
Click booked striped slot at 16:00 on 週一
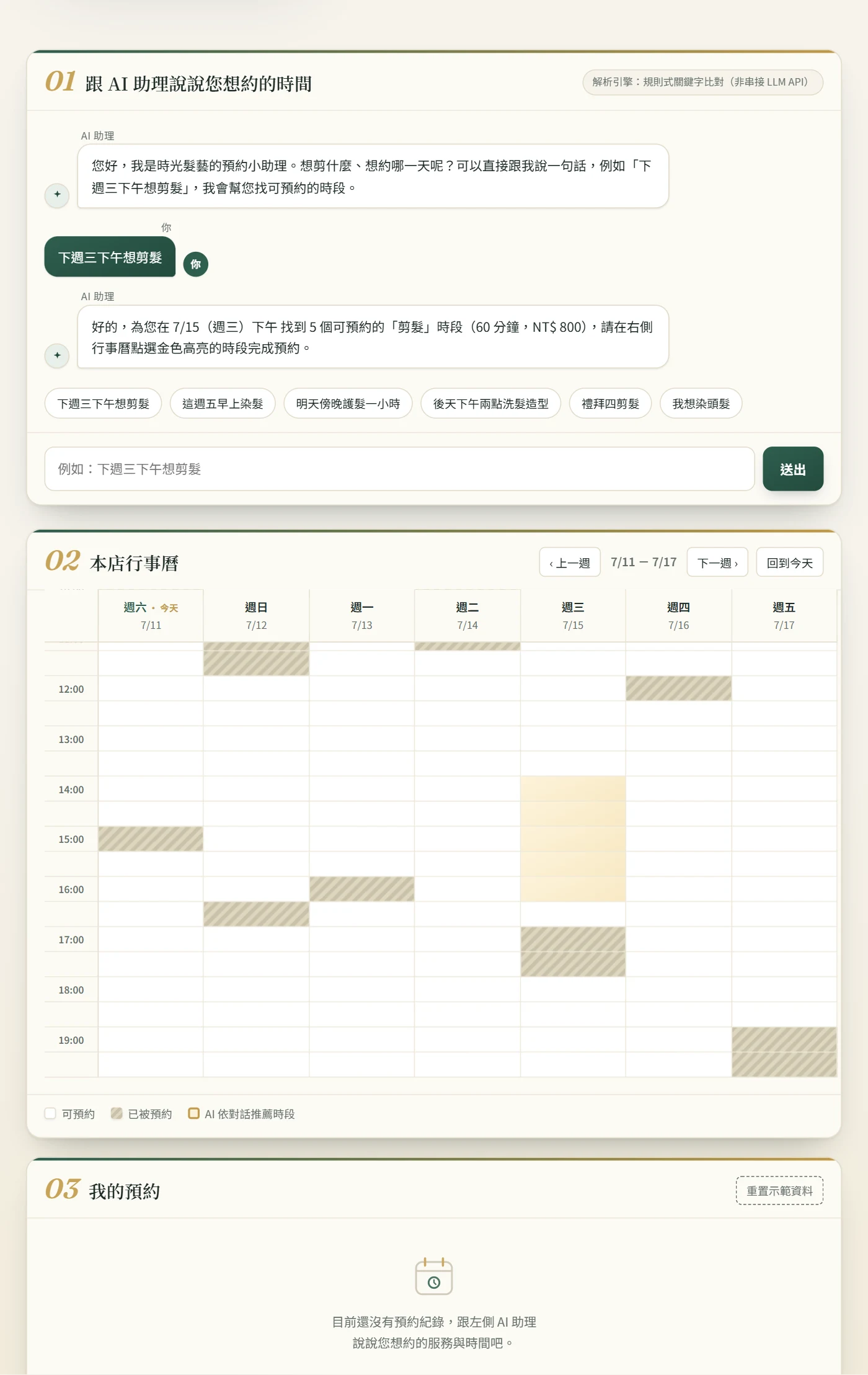(x=362, y=889)
